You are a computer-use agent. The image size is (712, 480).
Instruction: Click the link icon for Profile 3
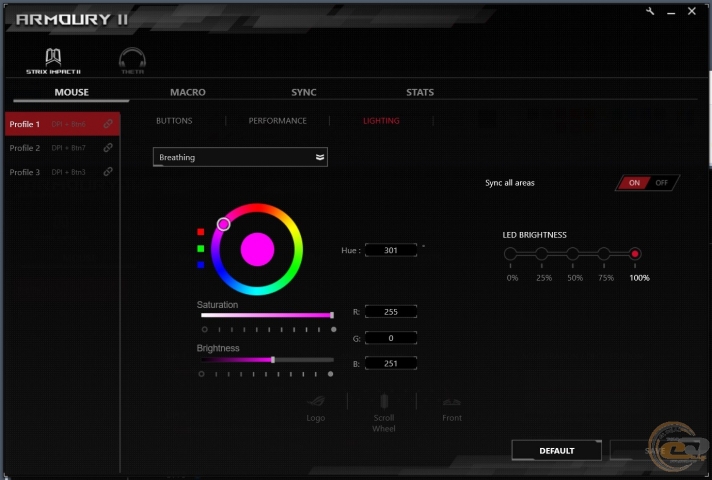pos(108,172)
